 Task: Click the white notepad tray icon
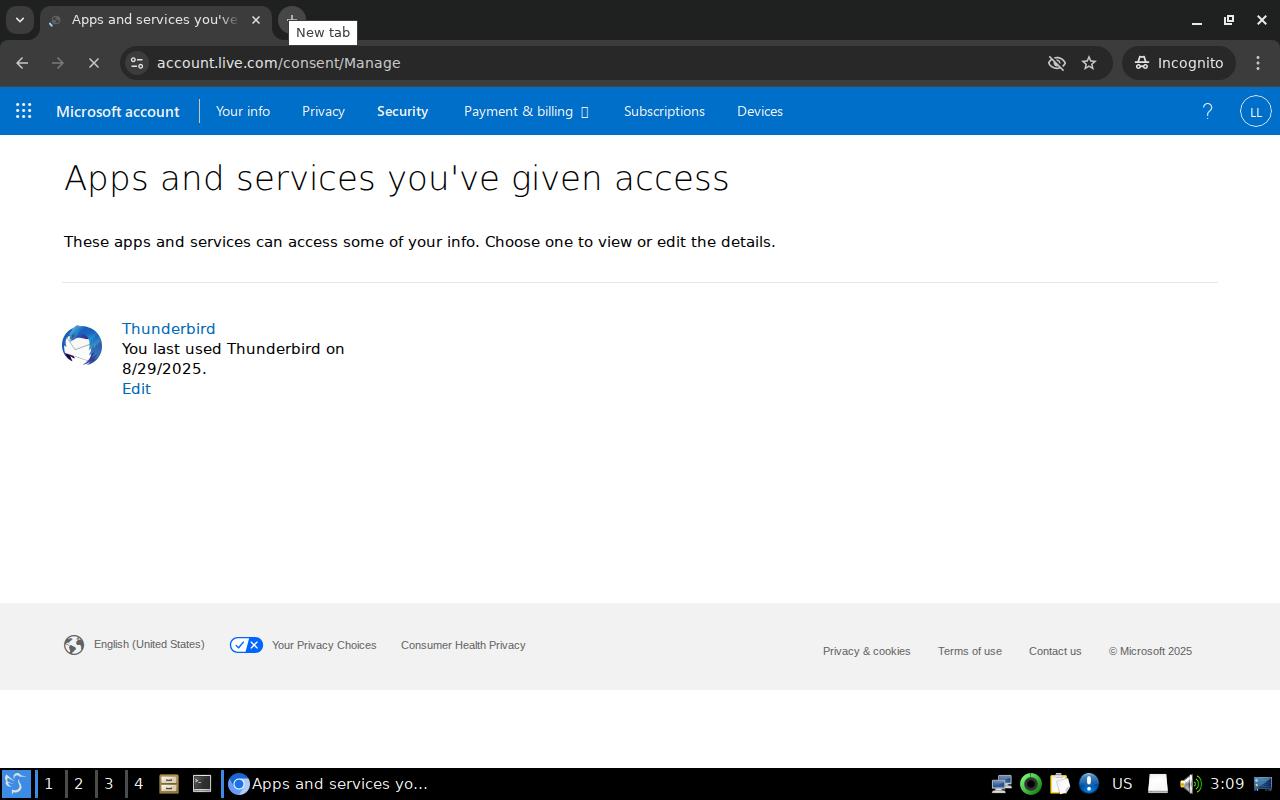1157,784
